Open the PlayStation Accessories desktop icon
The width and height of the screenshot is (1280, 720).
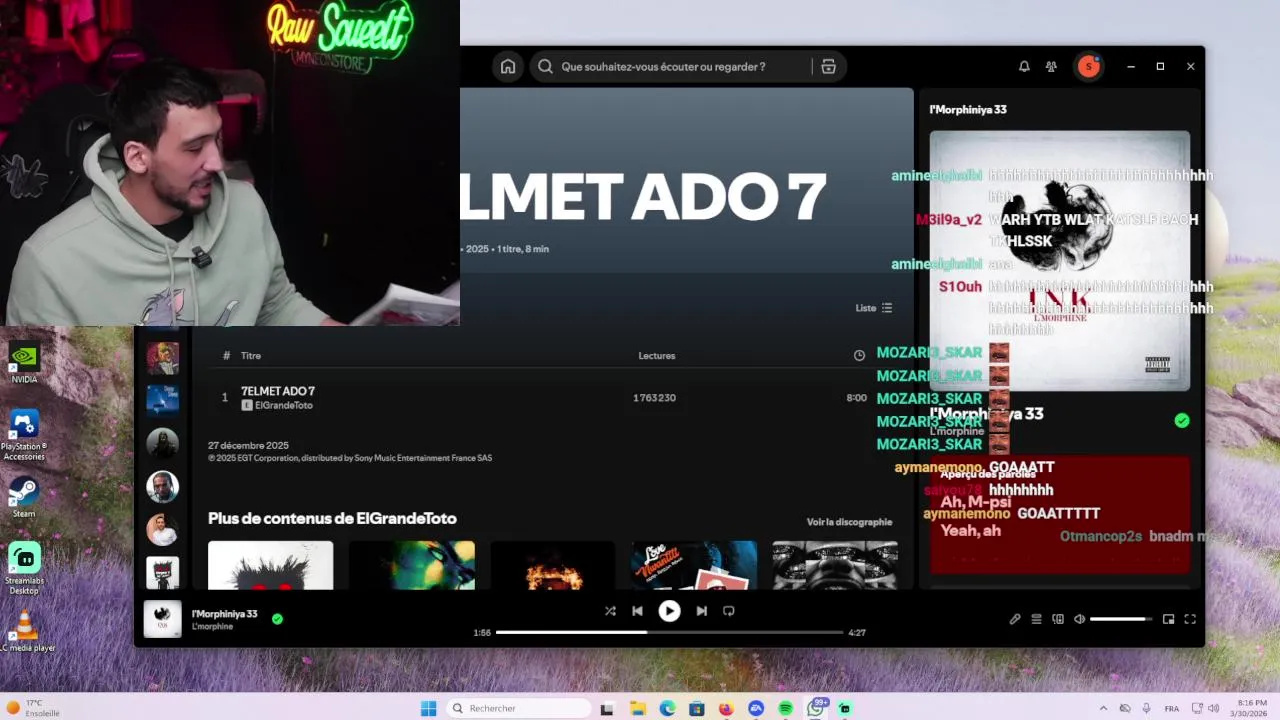tap(24, 435)
